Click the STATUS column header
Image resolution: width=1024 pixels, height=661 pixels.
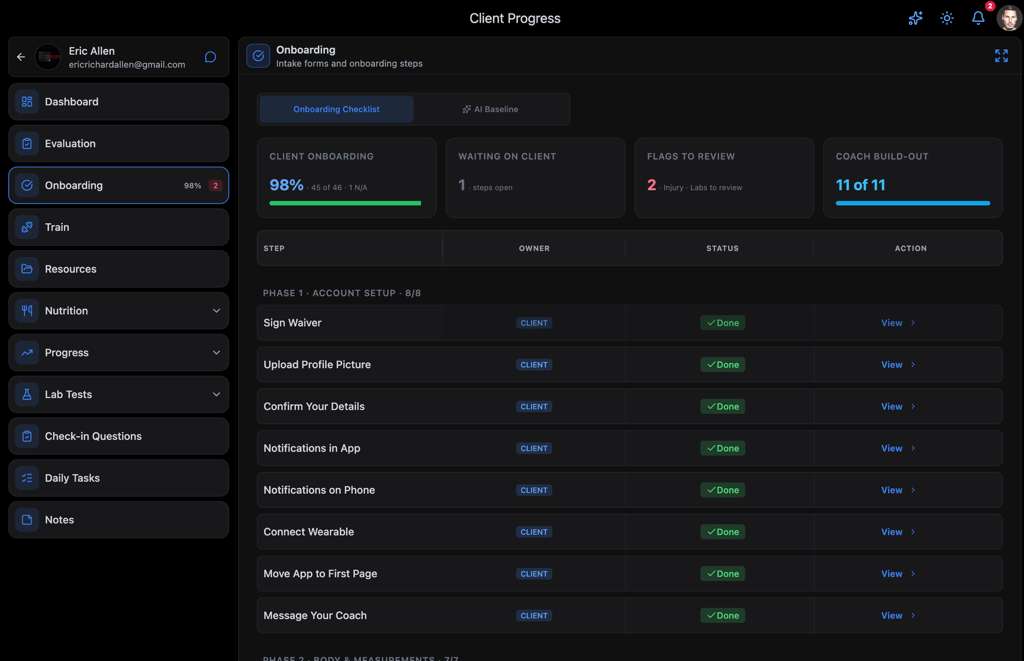(722, 248)
